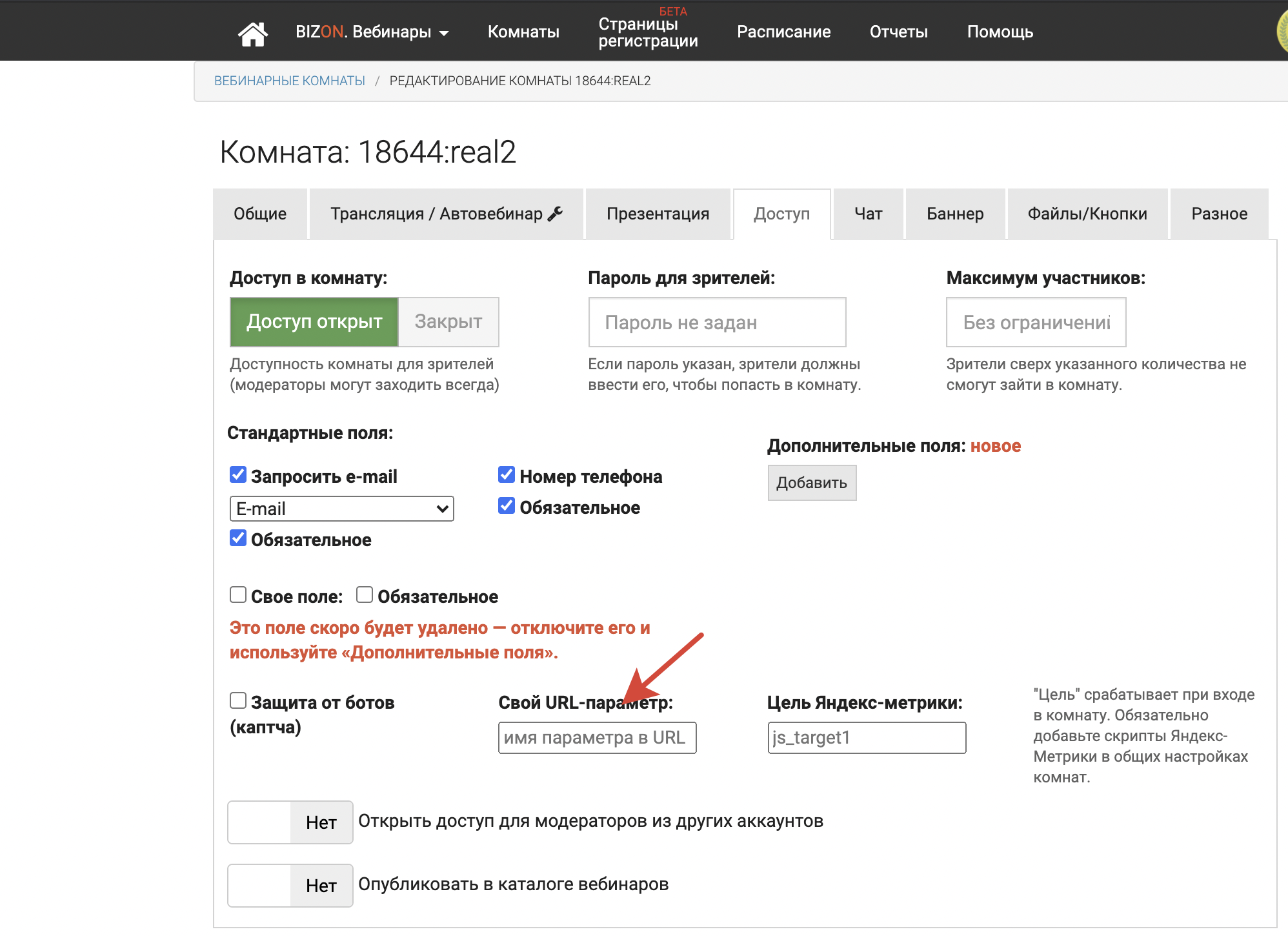This screenshot has height=936, width=1288.
Task: Uncheck the Запросить e-mail checkbox
Action: 238,475
